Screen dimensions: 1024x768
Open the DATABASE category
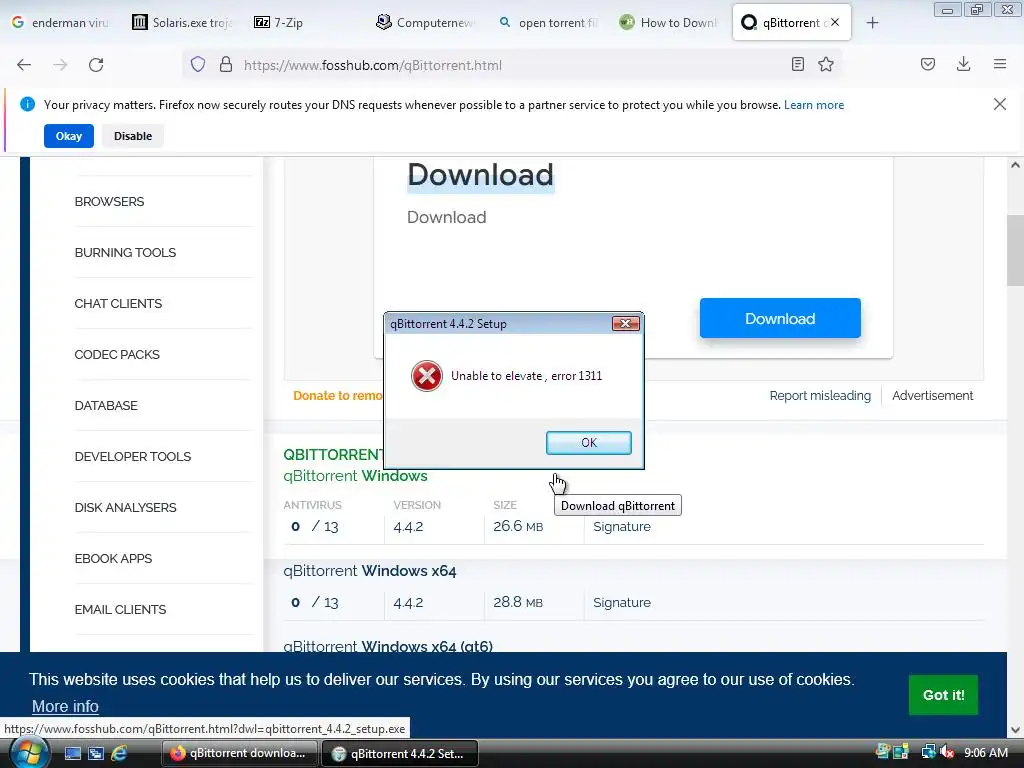click(106, 405)
